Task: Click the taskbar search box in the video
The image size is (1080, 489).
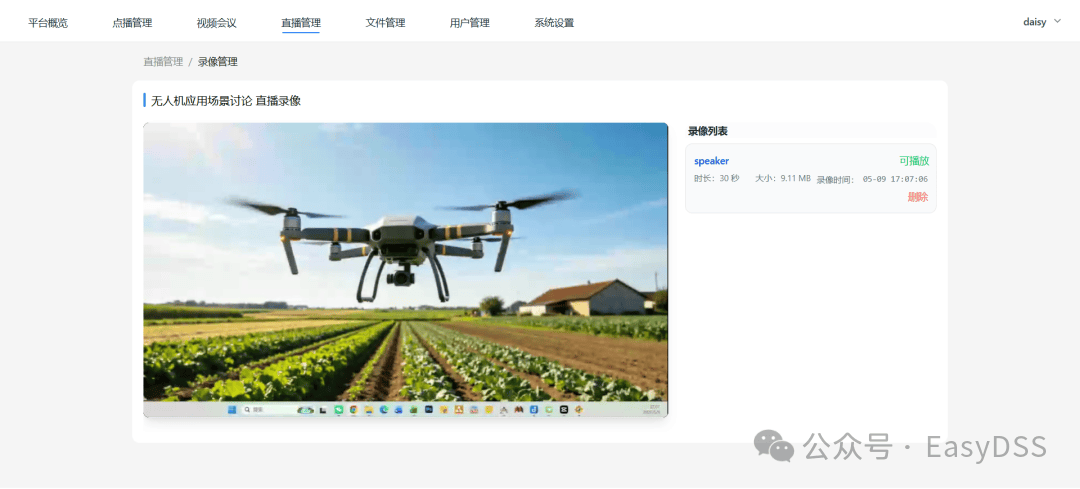Action: pos(267,410)
